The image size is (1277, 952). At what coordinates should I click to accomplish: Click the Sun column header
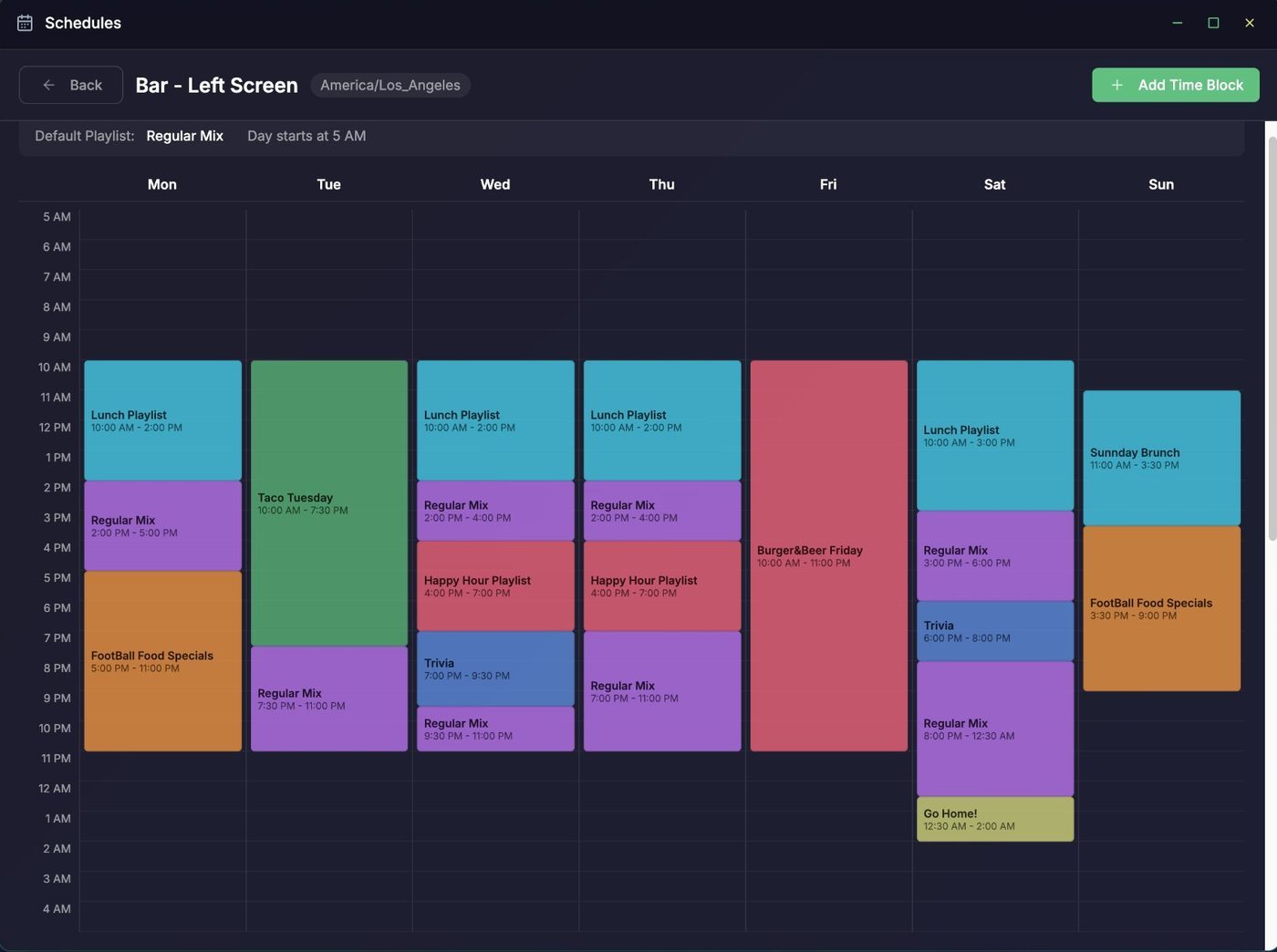[x=1161, y=184]
